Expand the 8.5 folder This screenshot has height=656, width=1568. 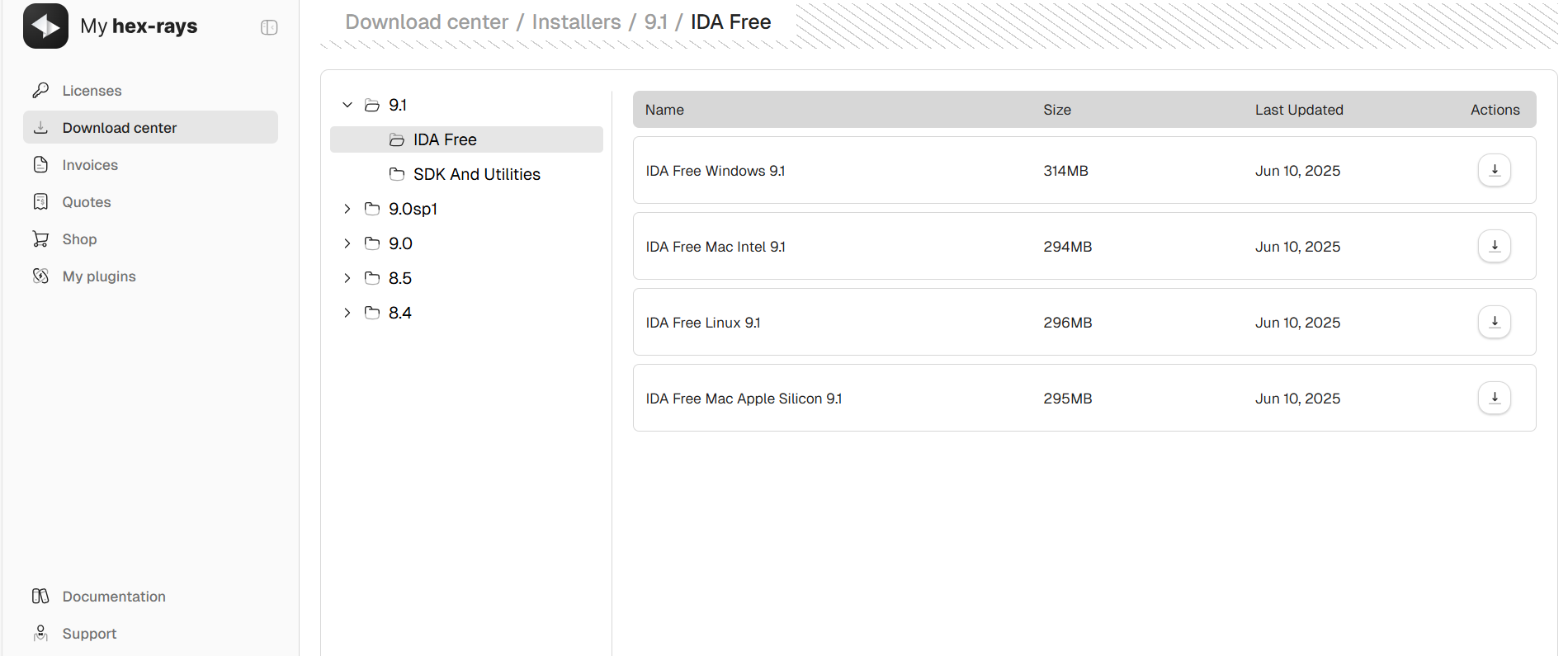pos(347,278)
